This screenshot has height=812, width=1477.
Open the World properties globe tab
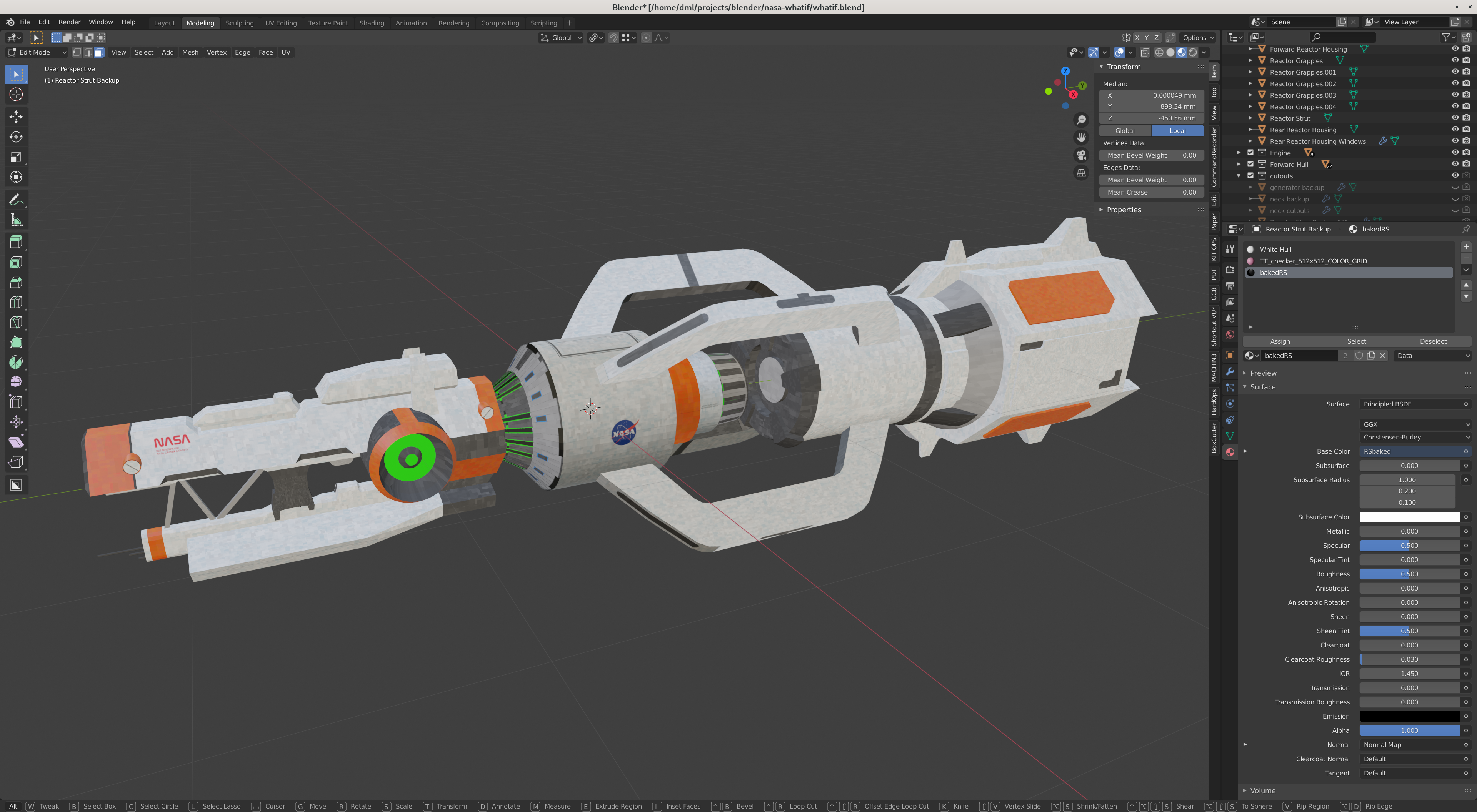click(1230, 334)
